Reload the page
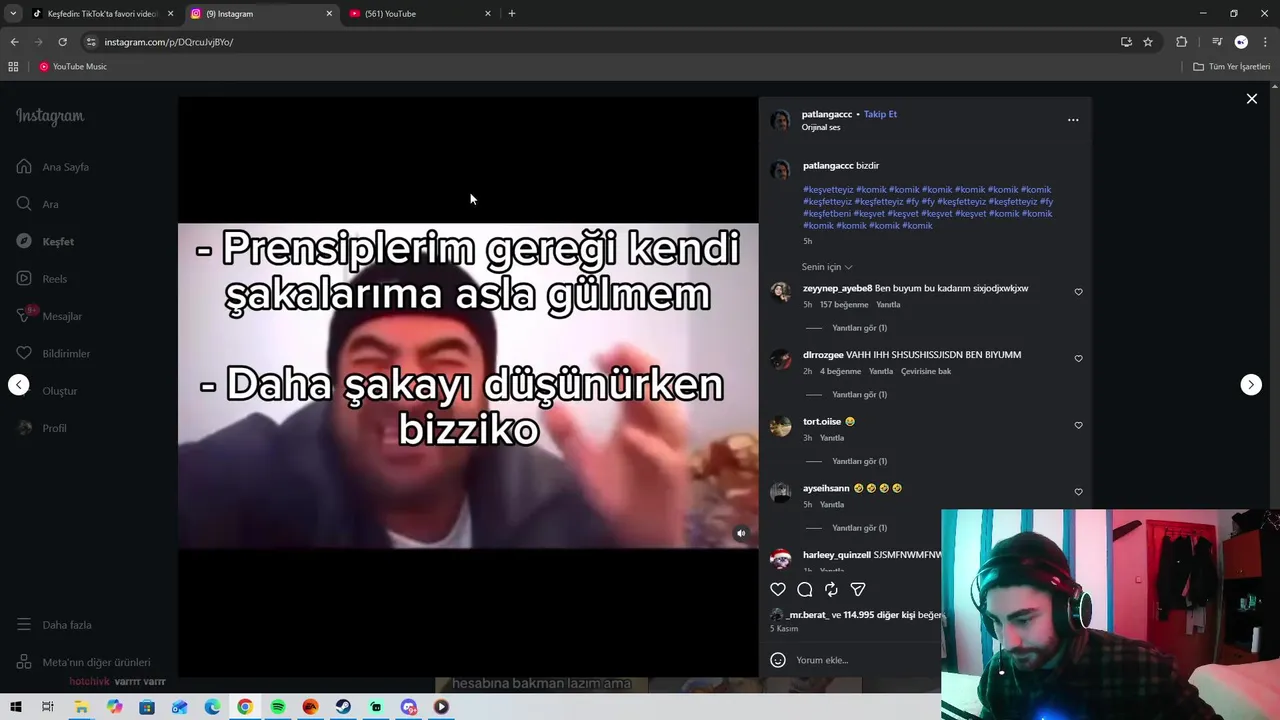The height and width of the screenshot is (720, 1280). 62,42
